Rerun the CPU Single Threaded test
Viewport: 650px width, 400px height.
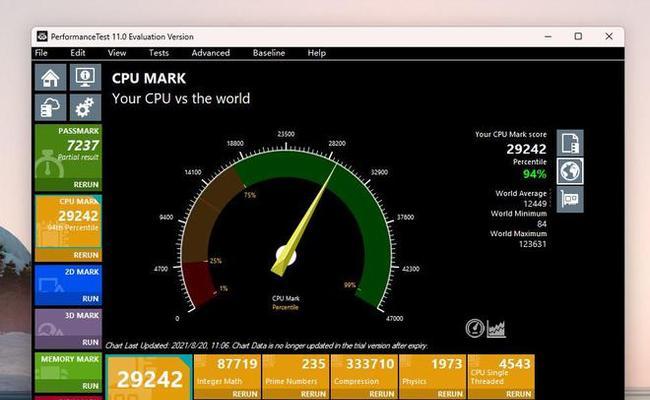(x=518, y=393)
